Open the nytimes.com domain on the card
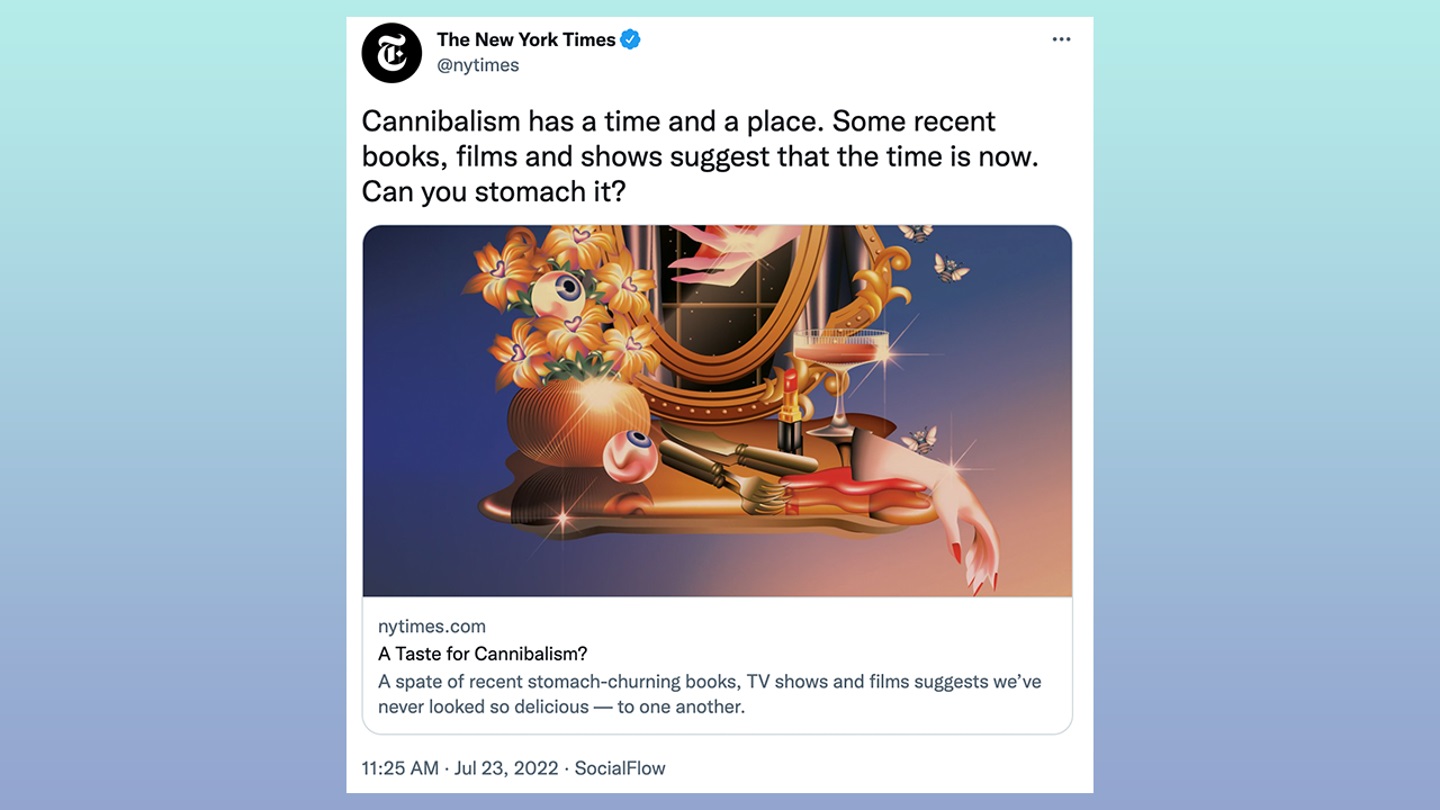This screenshot has height=810, width=1440. 432,627
